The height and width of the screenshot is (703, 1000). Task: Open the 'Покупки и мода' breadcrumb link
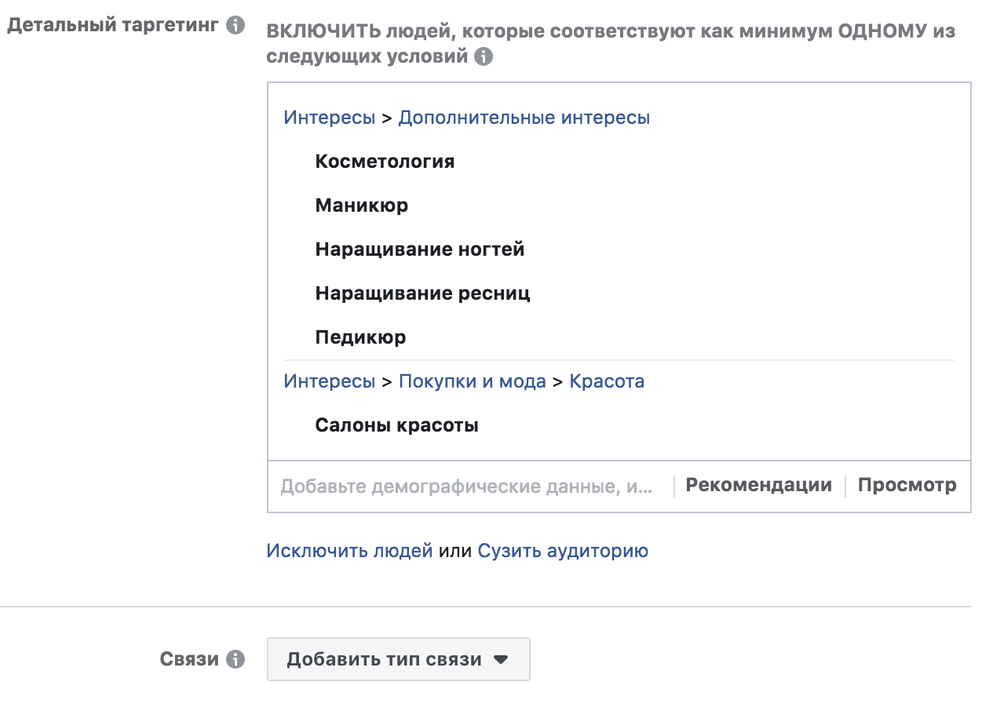click(x=472, y=381)
